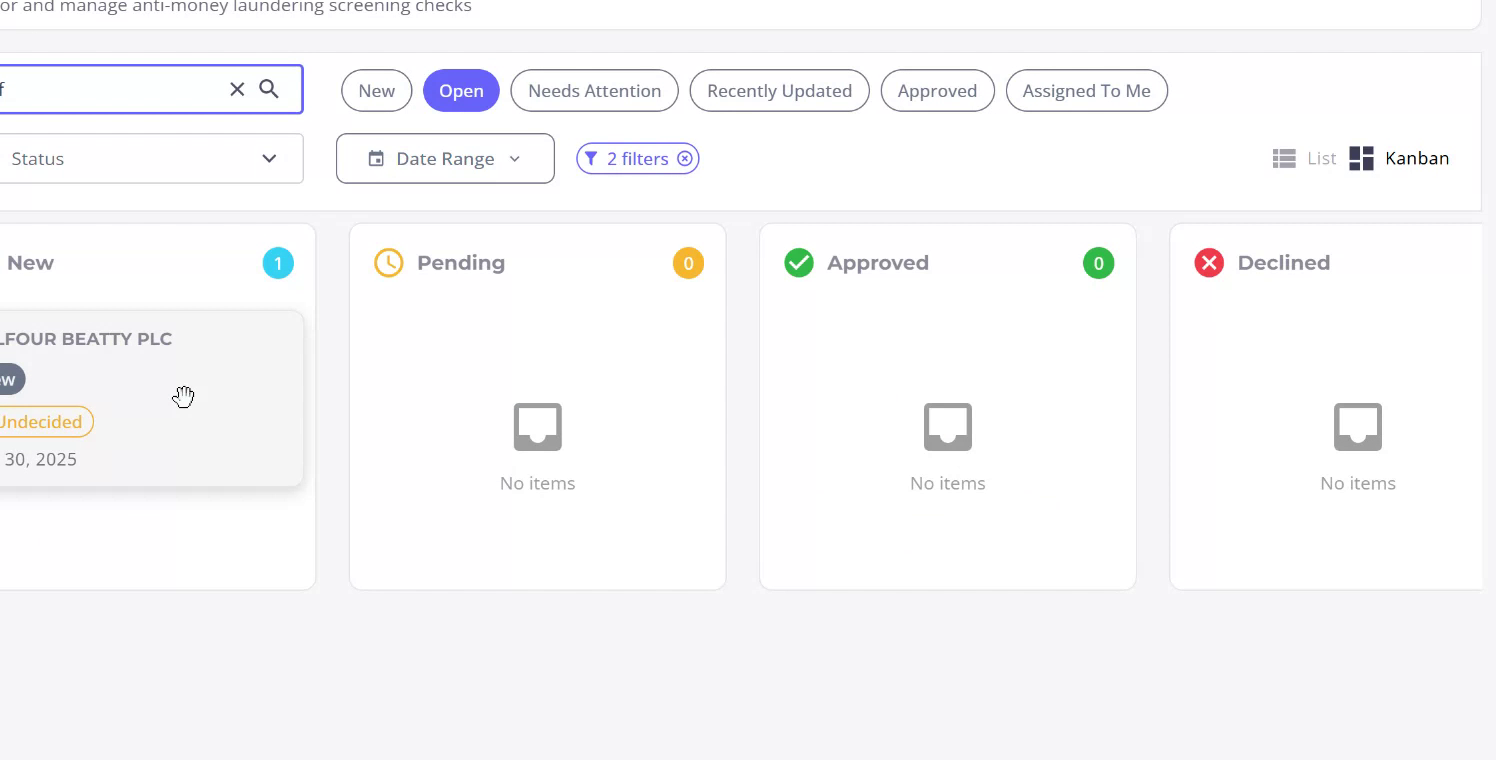The height and width of the screenshot is (760, 1496).
Task: Click the Undecided badge on the card
Action: tap(42, 422)
